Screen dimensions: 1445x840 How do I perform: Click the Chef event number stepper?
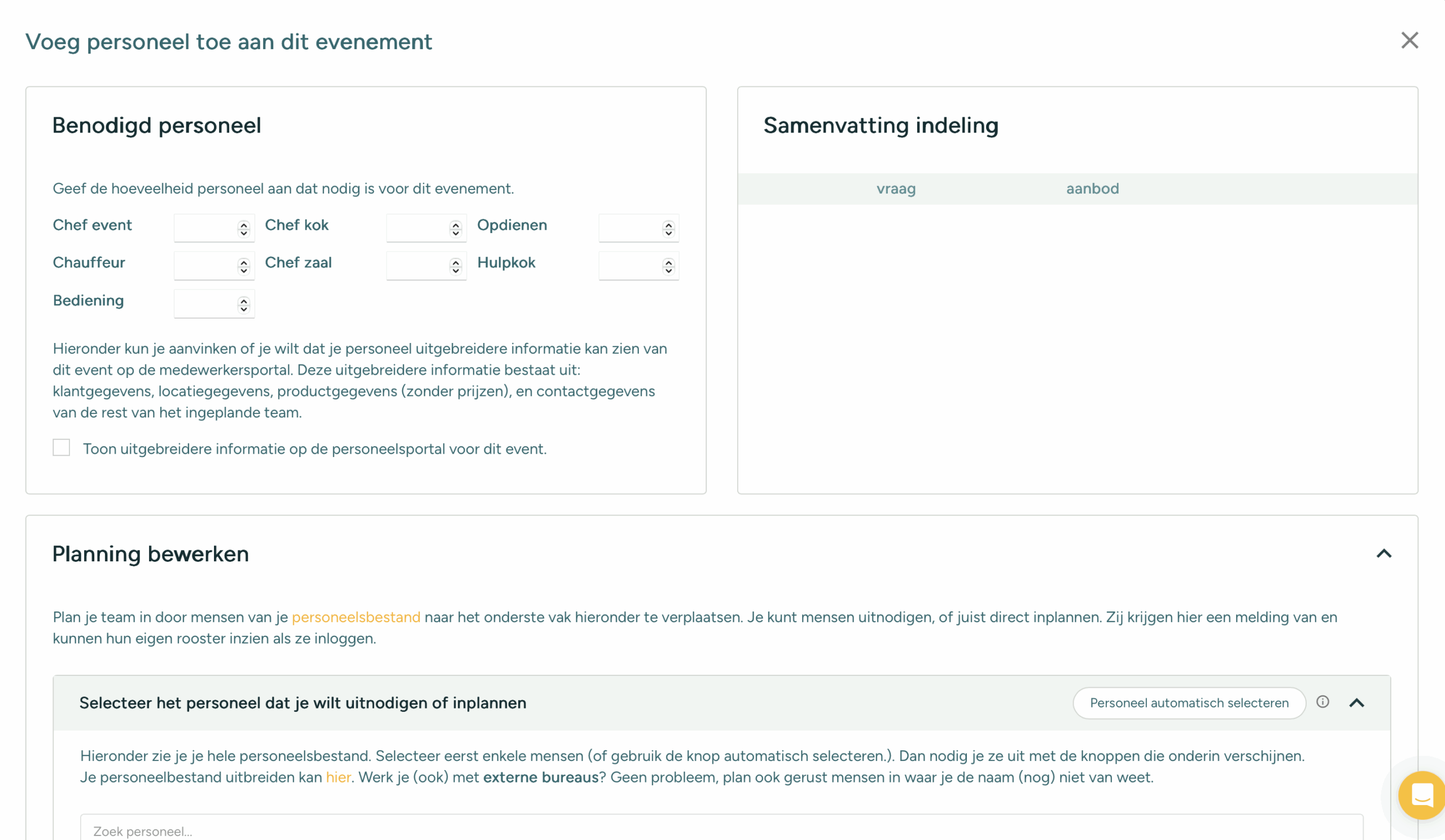point(244,228)
